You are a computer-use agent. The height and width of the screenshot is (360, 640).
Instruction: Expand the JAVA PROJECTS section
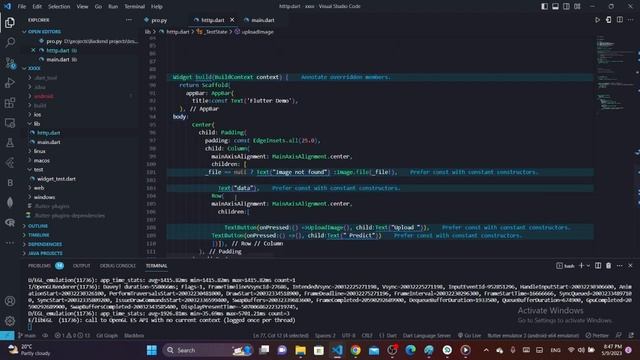pos(45,253)
